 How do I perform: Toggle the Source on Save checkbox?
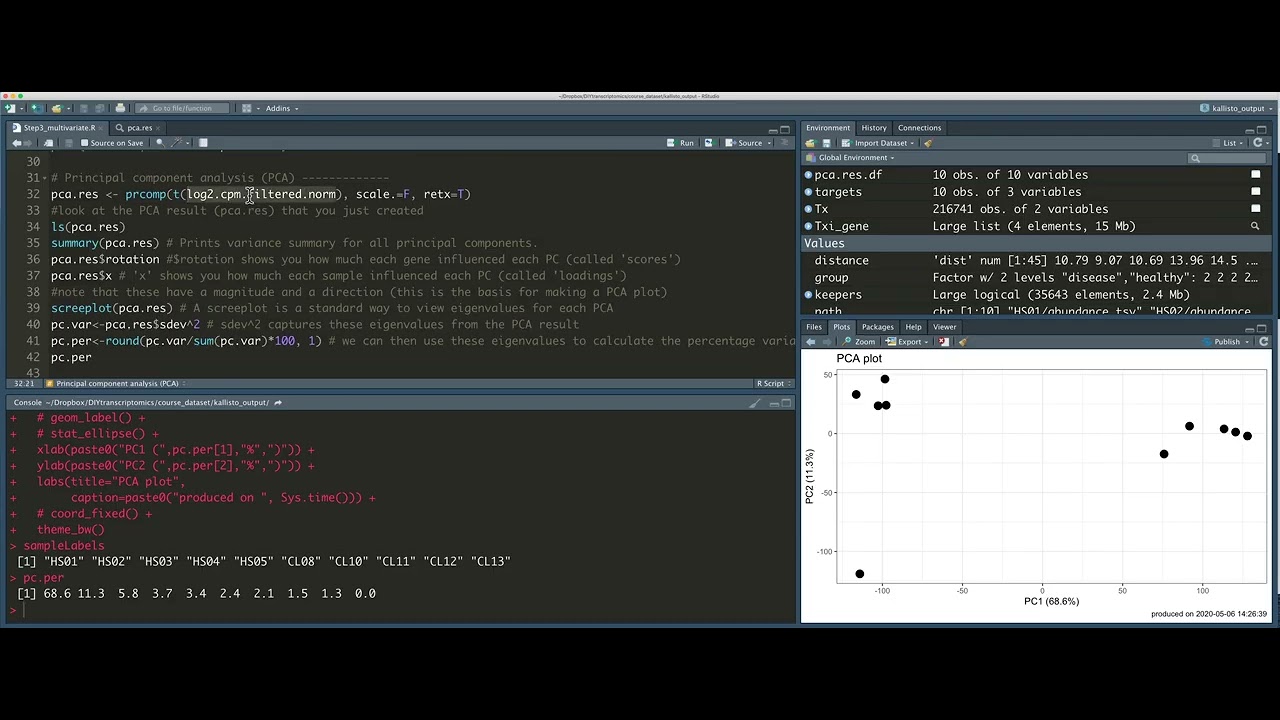(x=84, y=143)
